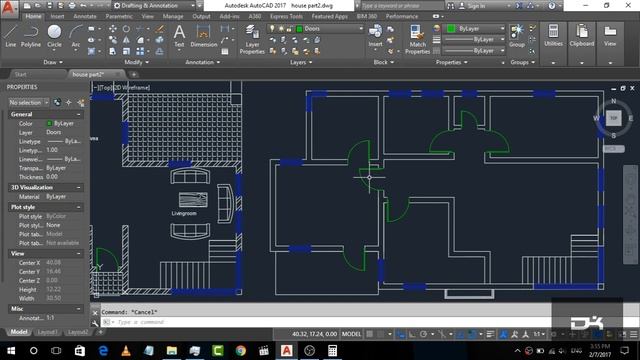Image resolution: width=640 pixels, height=360 pixels.
Task: Expand the Draw panel
Action: click(53, 62)
